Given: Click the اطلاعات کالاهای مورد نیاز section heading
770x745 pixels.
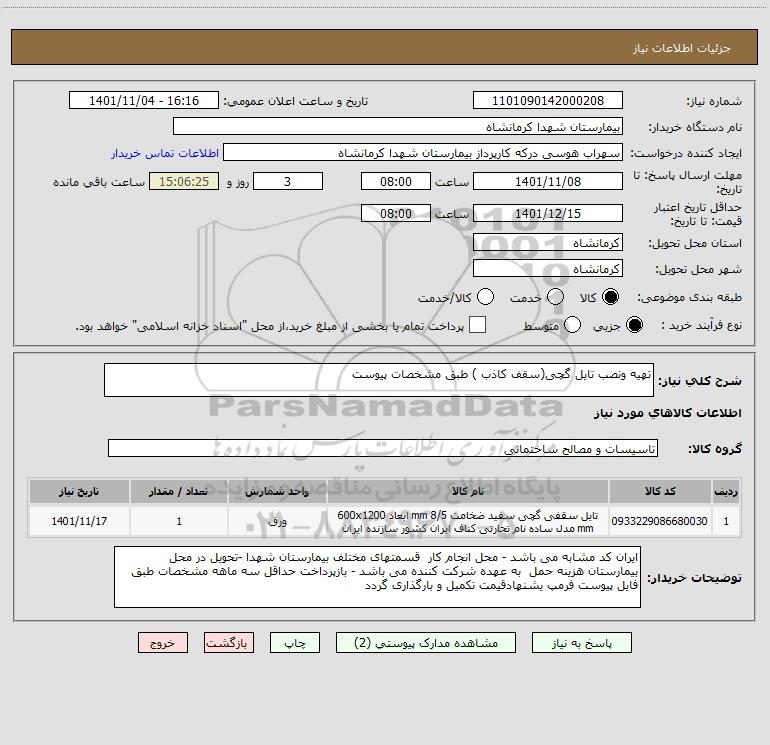Looking at the screenshot, I should (x=668, y=413).
